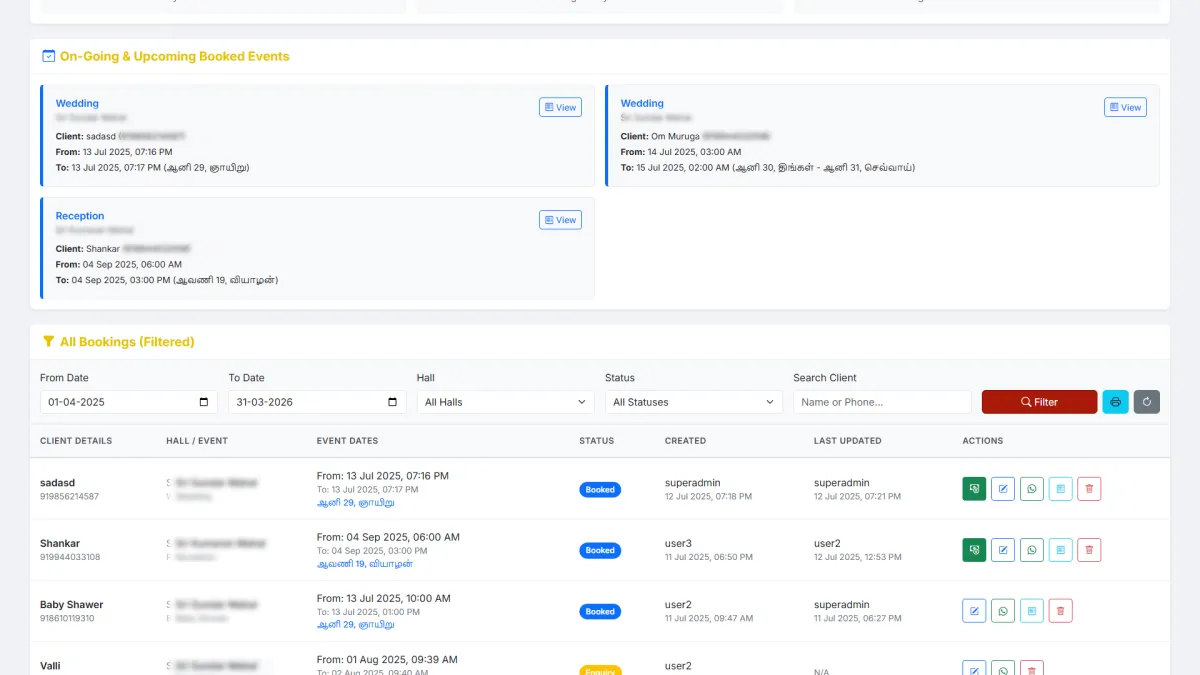Click client name Shankar in table
This screenshot has height=675, width=1200.
coord(60,543)
